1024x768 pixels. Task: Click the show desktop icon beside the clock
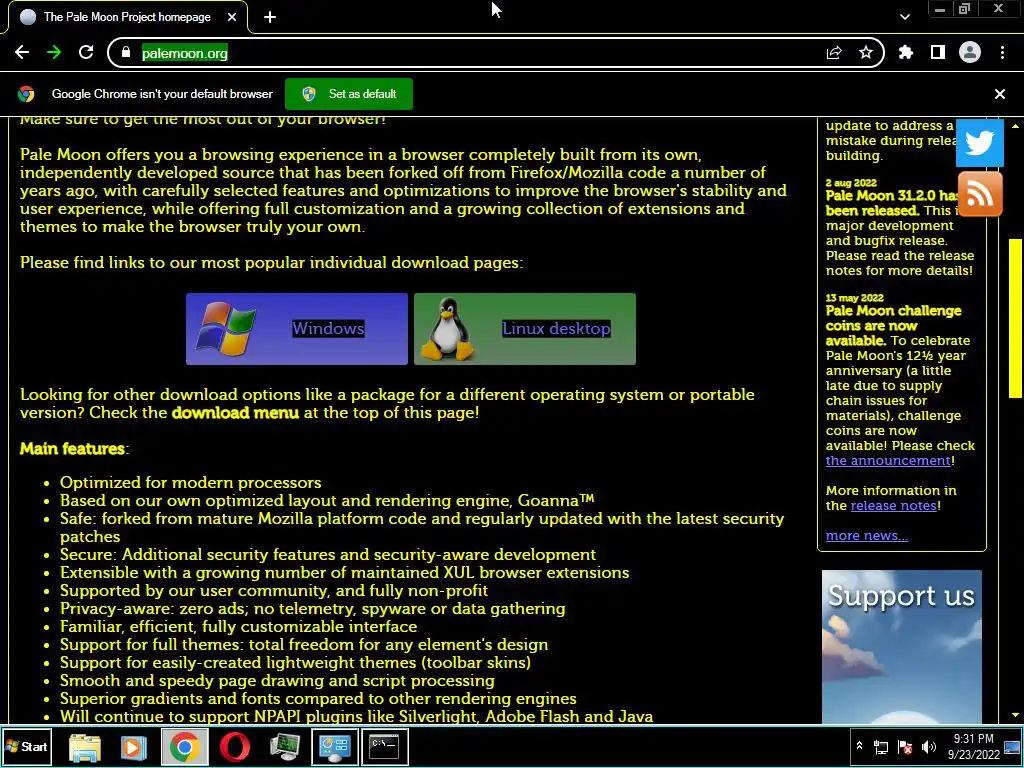[1013, 747]
